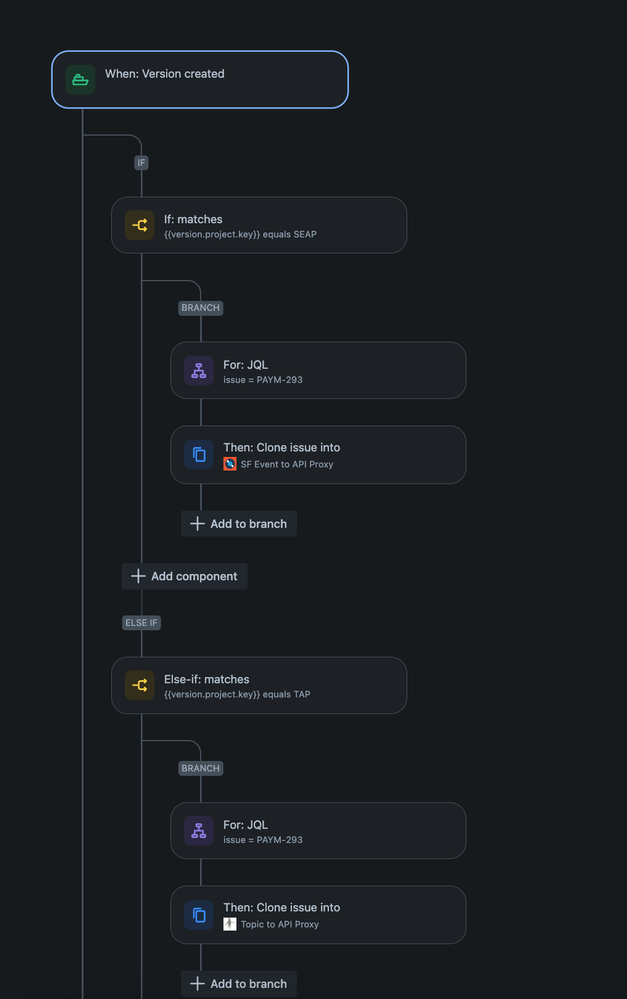Click the clone icon on second Then block
This screenshot has width=627, height=999.
[x=198, y=914]
